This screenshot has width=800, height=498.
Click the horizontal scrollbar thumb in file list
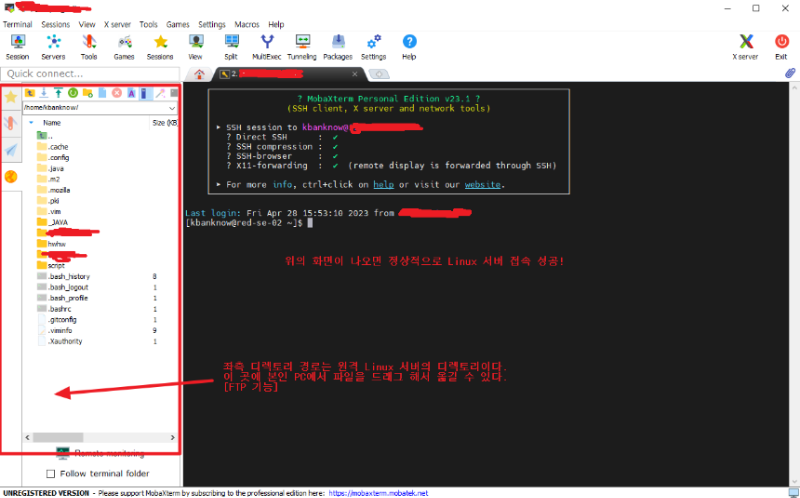coord(58,438)
